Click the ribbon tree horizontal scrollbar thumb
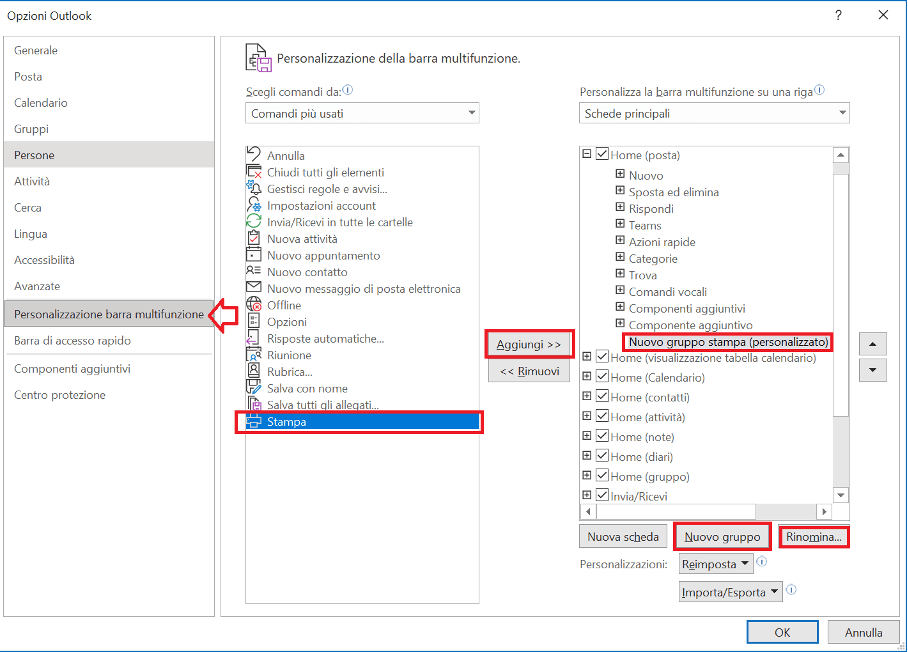The height and width of the screenshot is (652, 908). (x=676, y=511)
